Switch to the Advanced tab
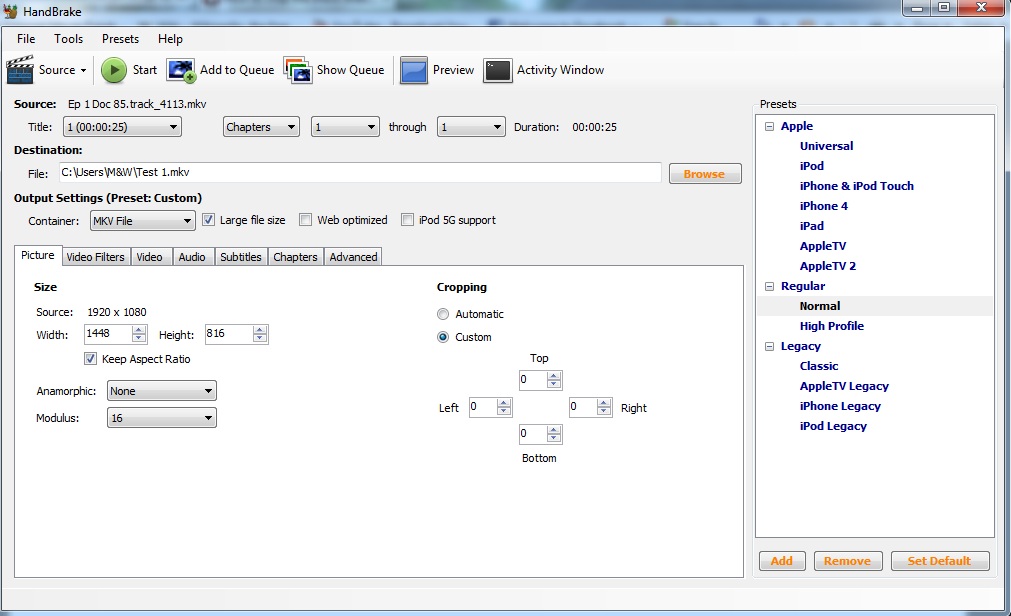The height and width of the screenshot is (616, 1011). (353, 257)
